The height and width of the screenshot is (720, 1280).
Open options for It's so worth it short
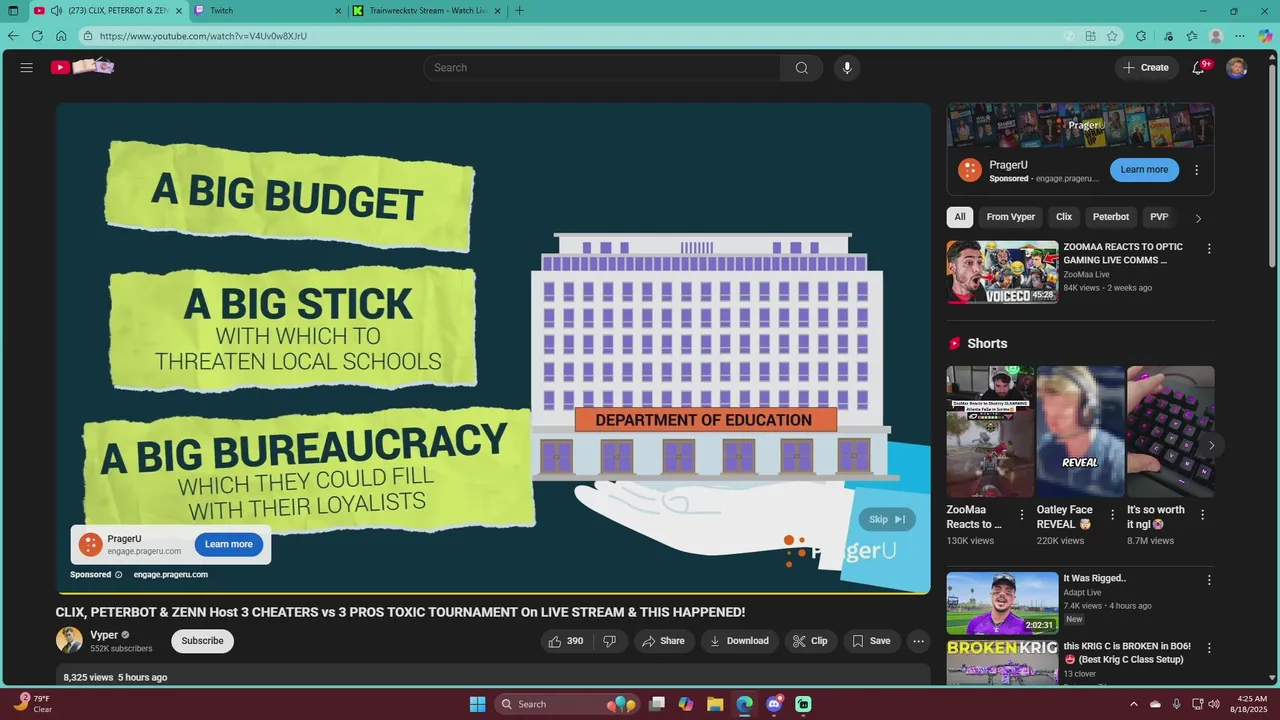point(1202,515)
